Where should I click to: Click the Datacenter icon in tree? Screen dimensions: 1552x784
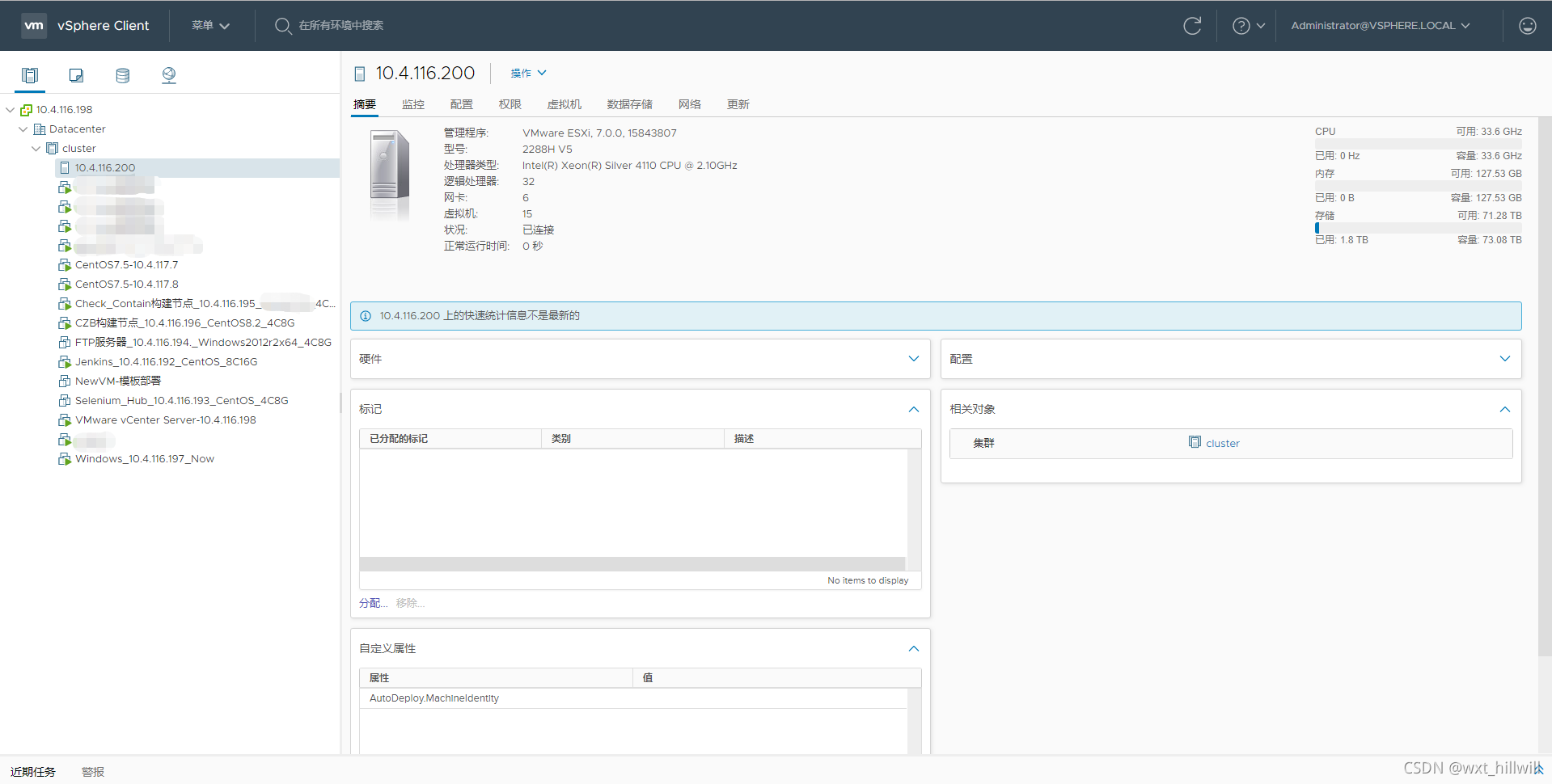(x=39, y=129)
